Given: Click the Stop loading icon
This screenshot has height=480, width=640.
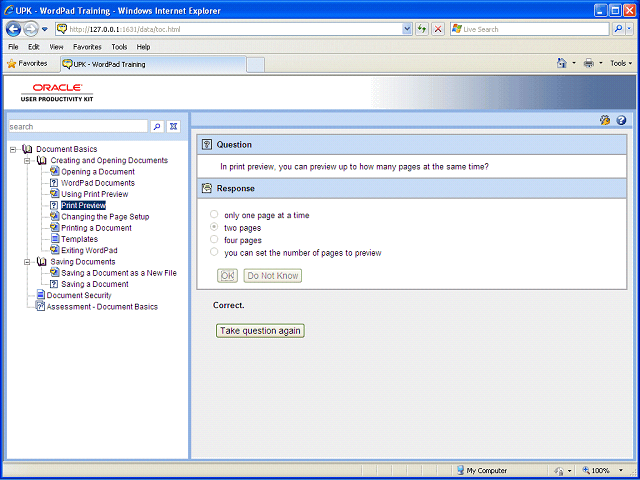Looking at the screenshot, I should tap(438, 29).
